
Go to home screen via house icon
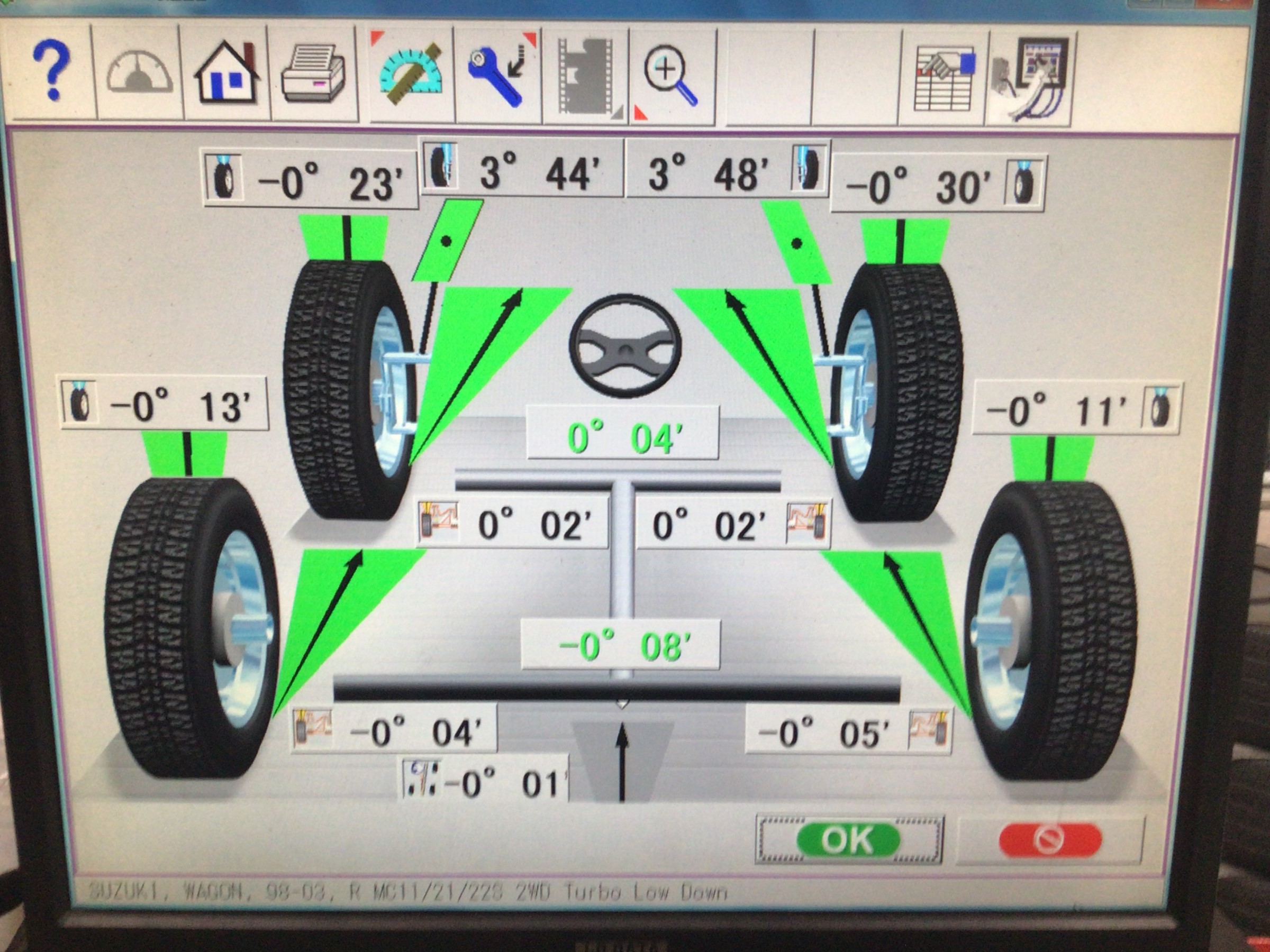(x=228, y=74)
